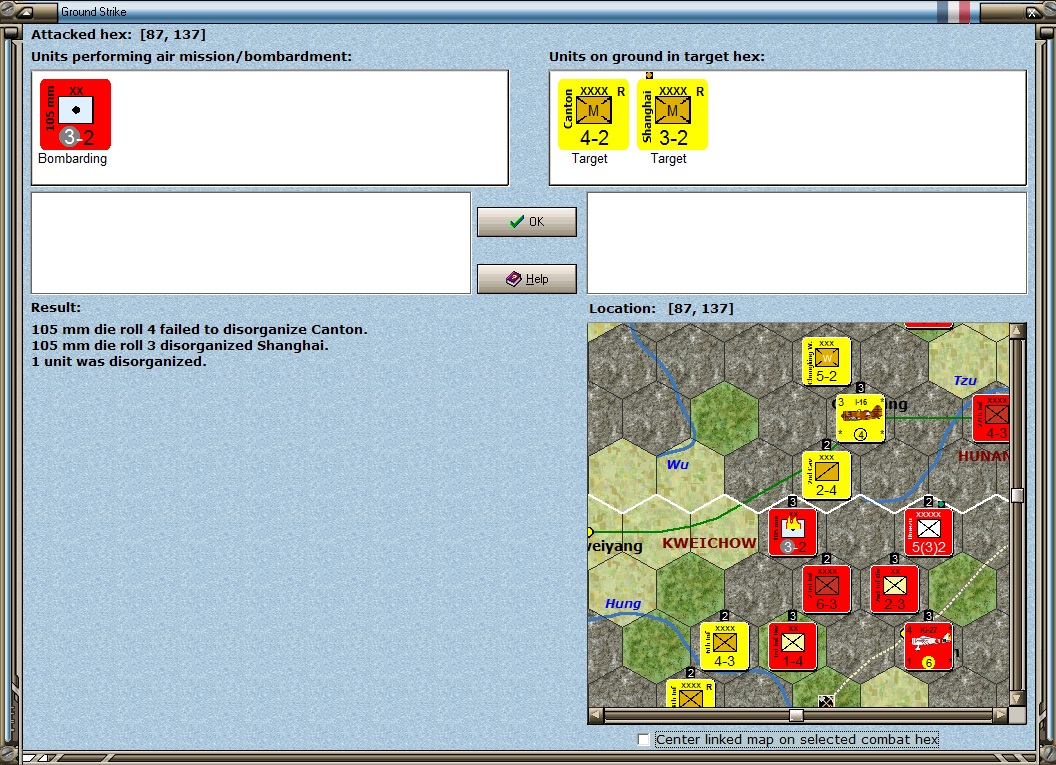Click the railway junction marker at map bottom
The height and width of the screenshot is (765, 1056).
(826, 701)
